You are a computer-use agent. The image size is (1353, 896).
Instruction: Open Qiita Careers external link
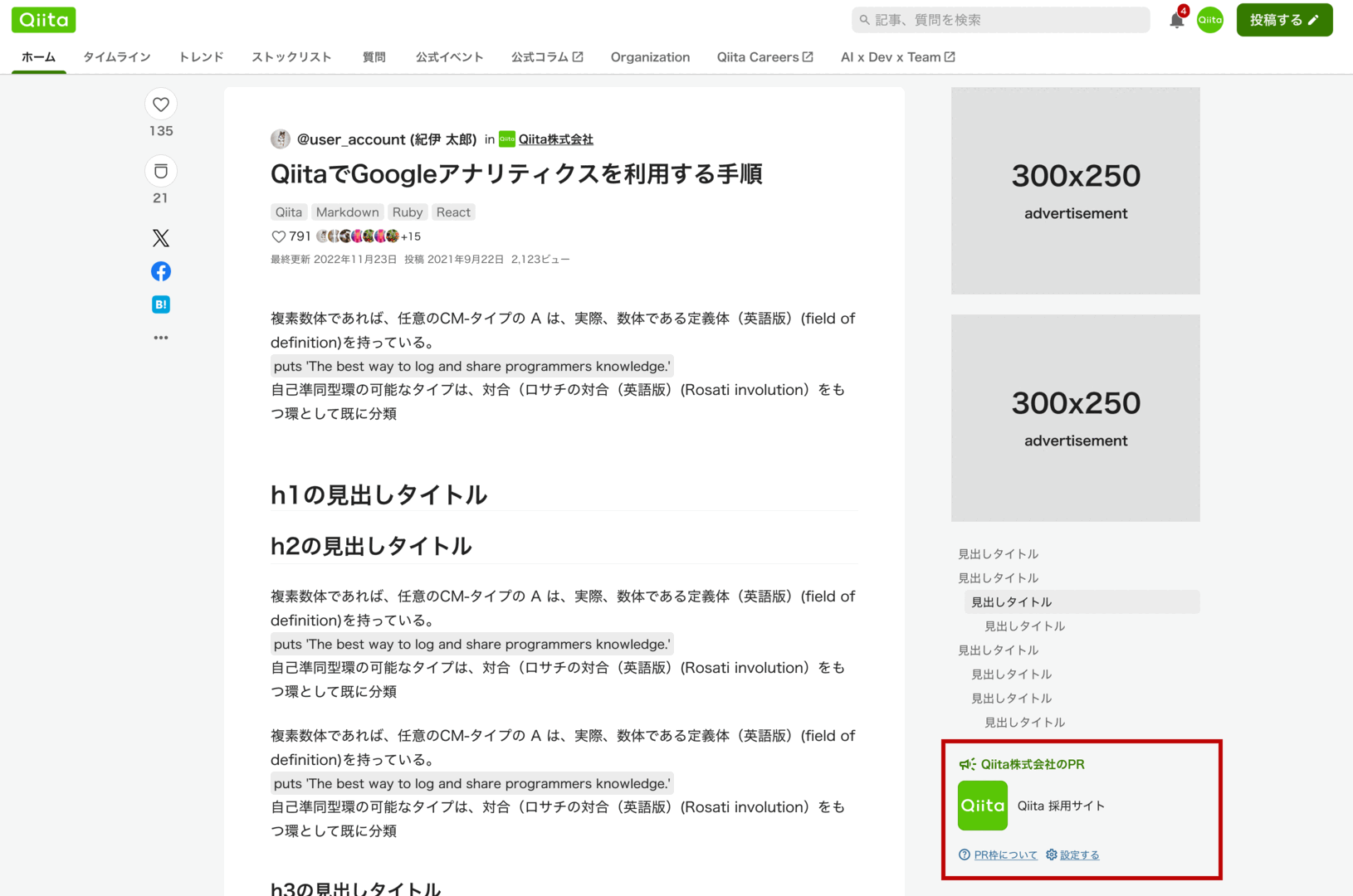[x=765, y=57]
